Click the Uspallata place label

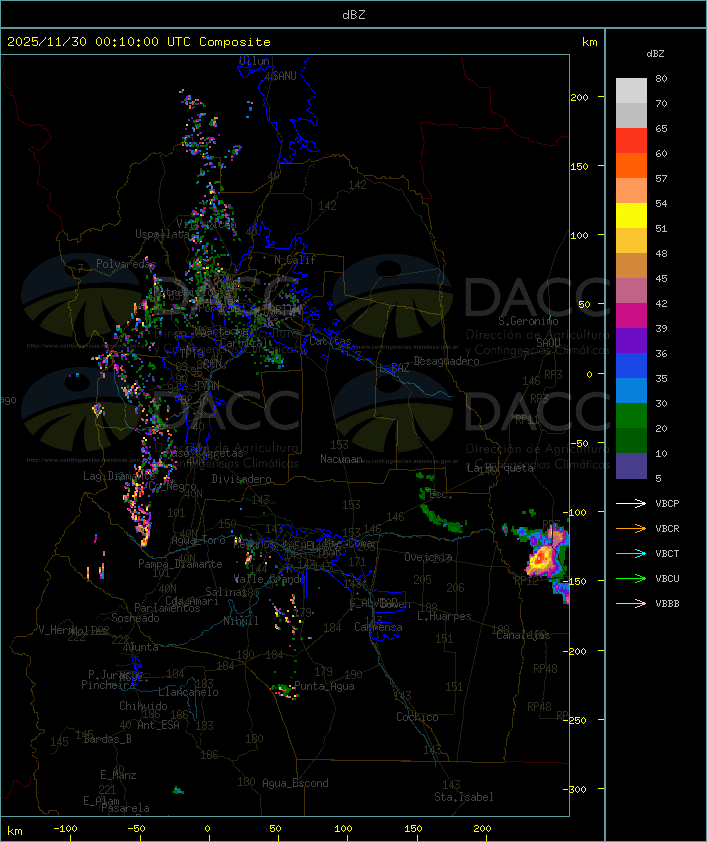coord(162,234)
